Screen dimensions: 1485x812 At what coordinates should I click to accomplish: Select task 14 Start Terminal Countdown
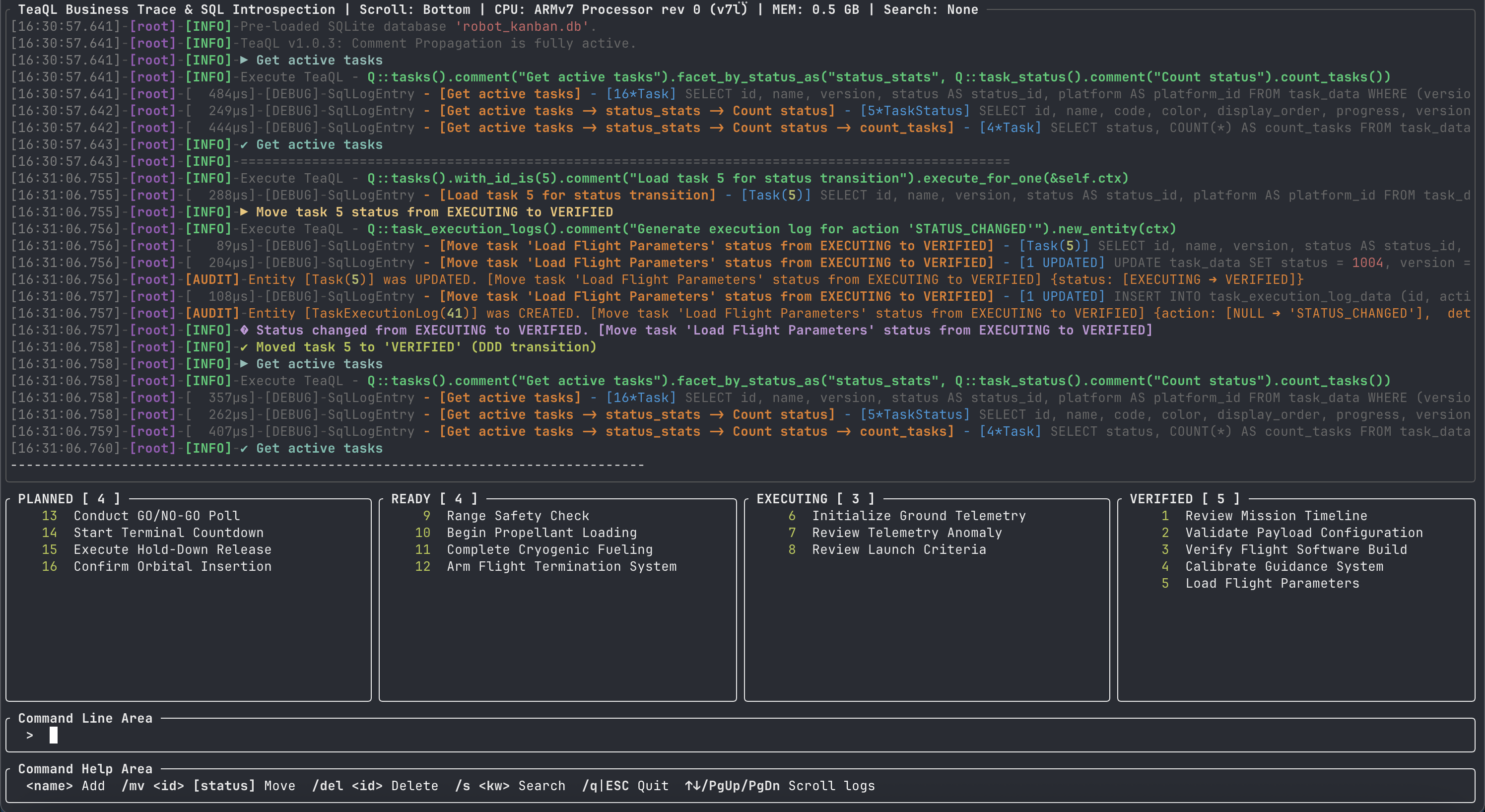(152, 533)
